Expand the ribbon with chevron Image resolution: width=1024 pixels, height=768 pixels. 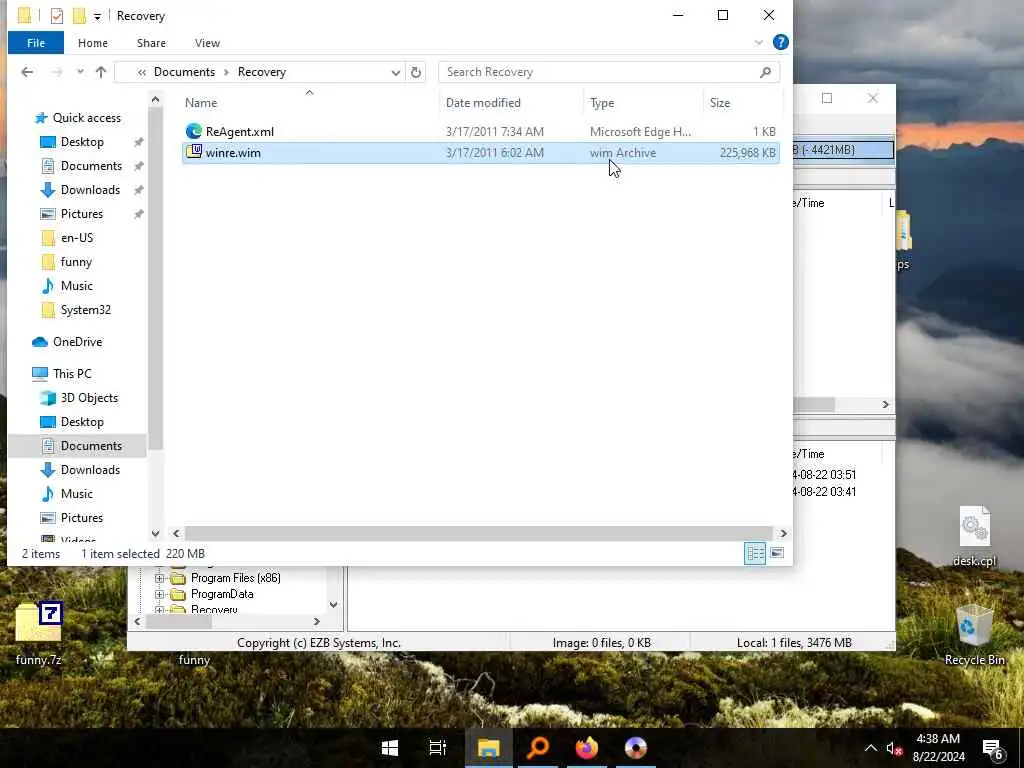[x=758, y=42]
